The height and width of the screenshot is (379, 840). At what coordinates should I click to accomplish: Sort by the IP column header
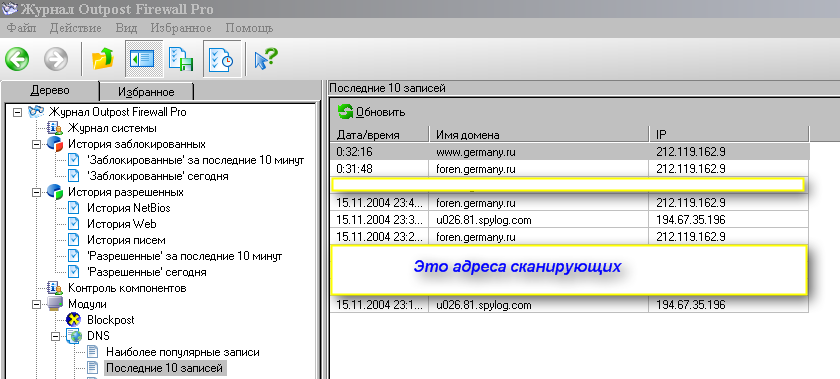729,135
